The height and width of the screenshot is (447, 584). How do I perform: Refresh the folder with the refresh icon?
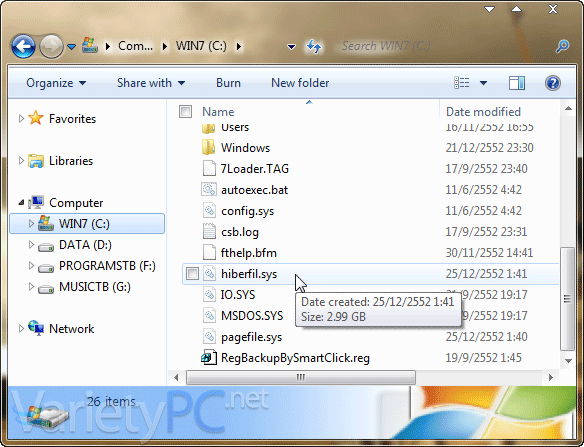click(314, 46)
